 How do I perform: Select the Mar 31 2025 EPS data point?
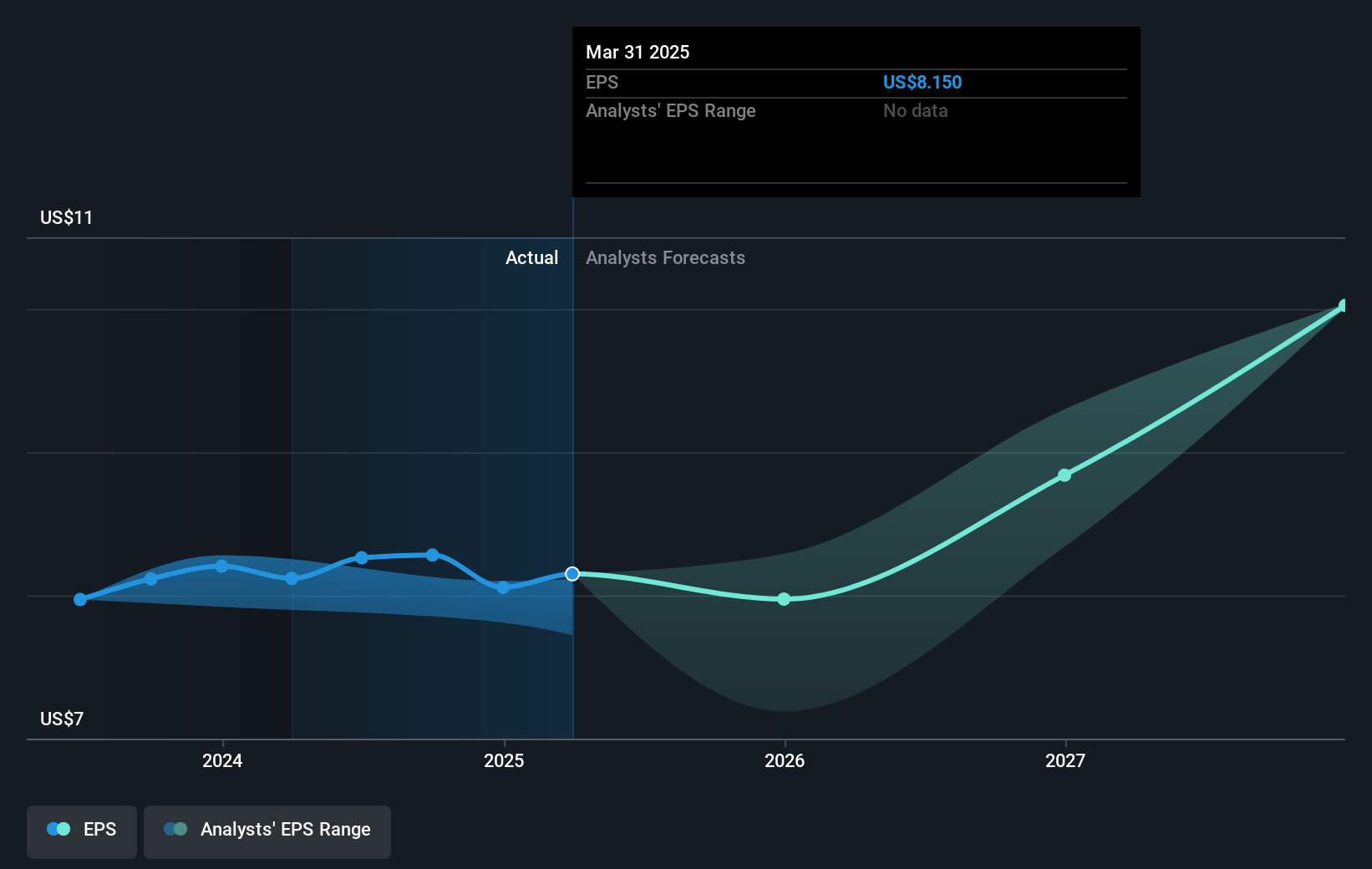click(x=572, y=574)
